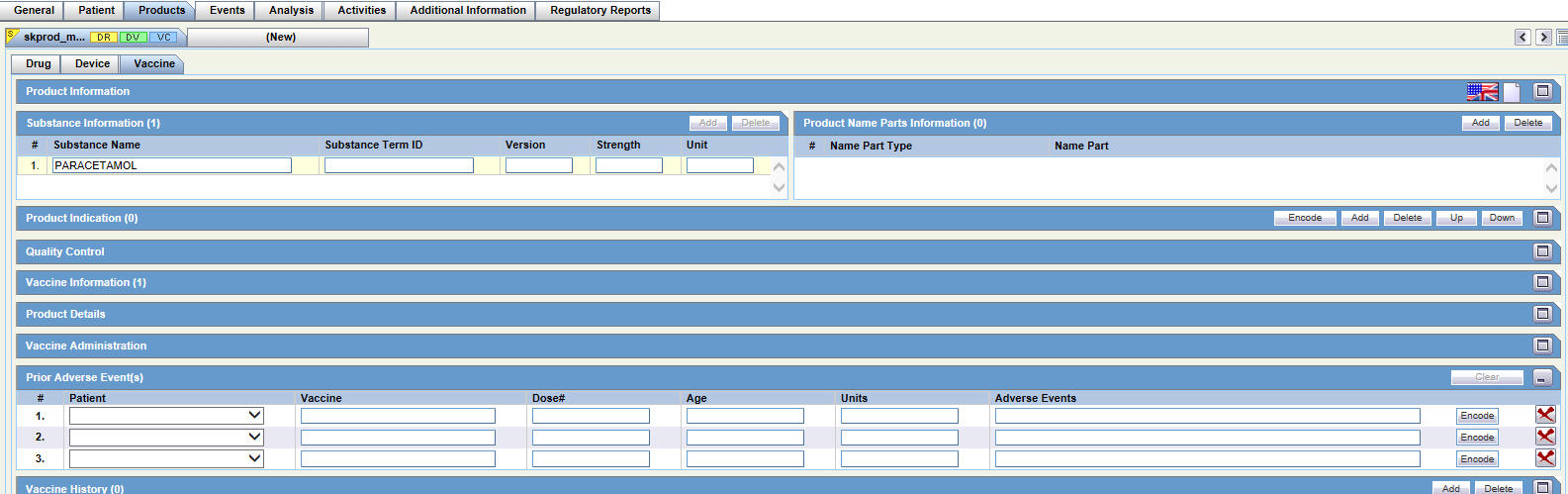The height and width of the screenshot is (494, 1568).
Task: Click the DV indicator on product tab
Action: point(133,38)
